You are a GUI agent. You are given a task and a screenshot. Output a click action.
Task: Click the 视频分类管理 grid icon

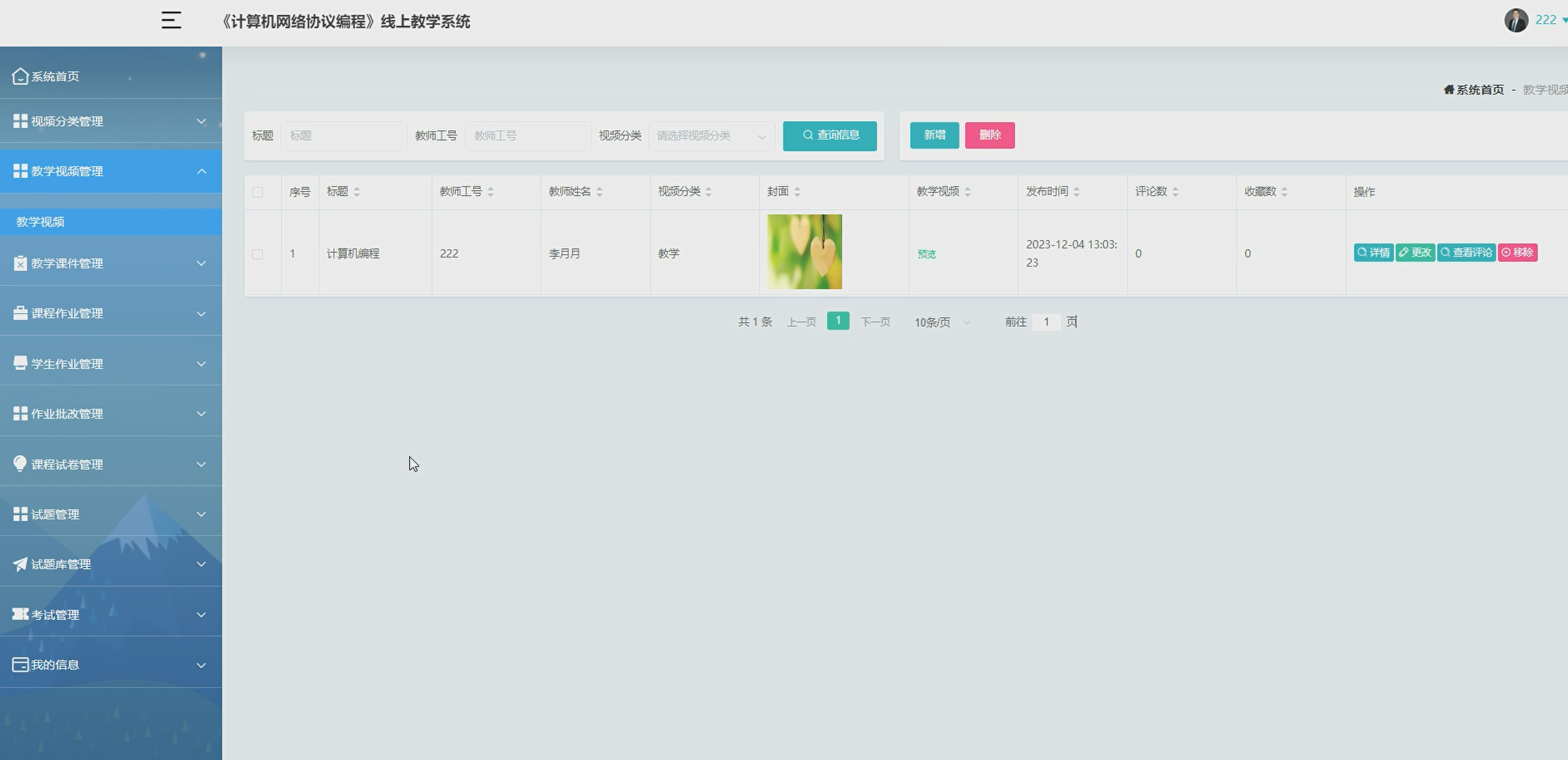click(20, 121)
